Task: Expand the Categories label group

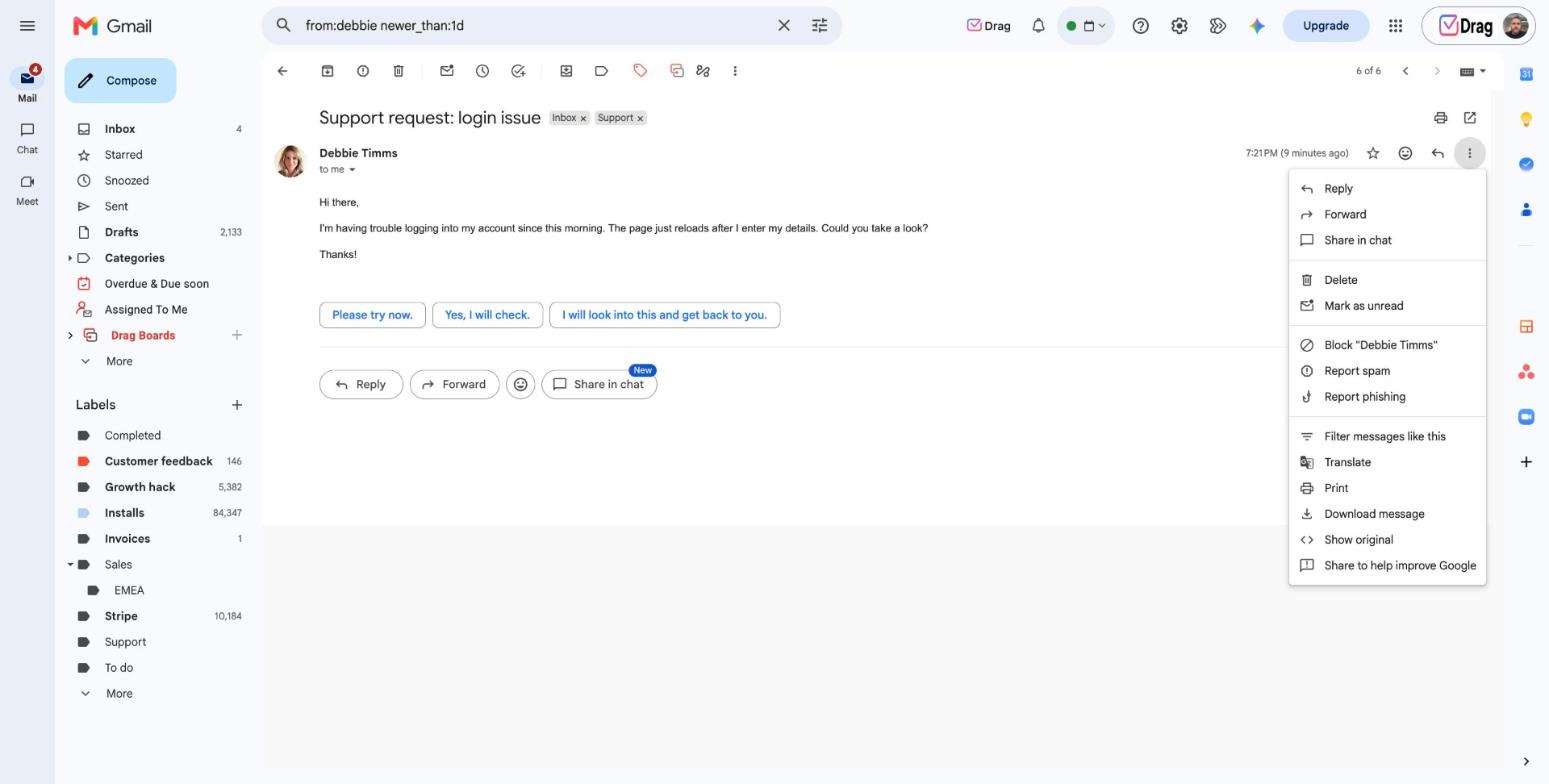Action: tap(70, 258)
